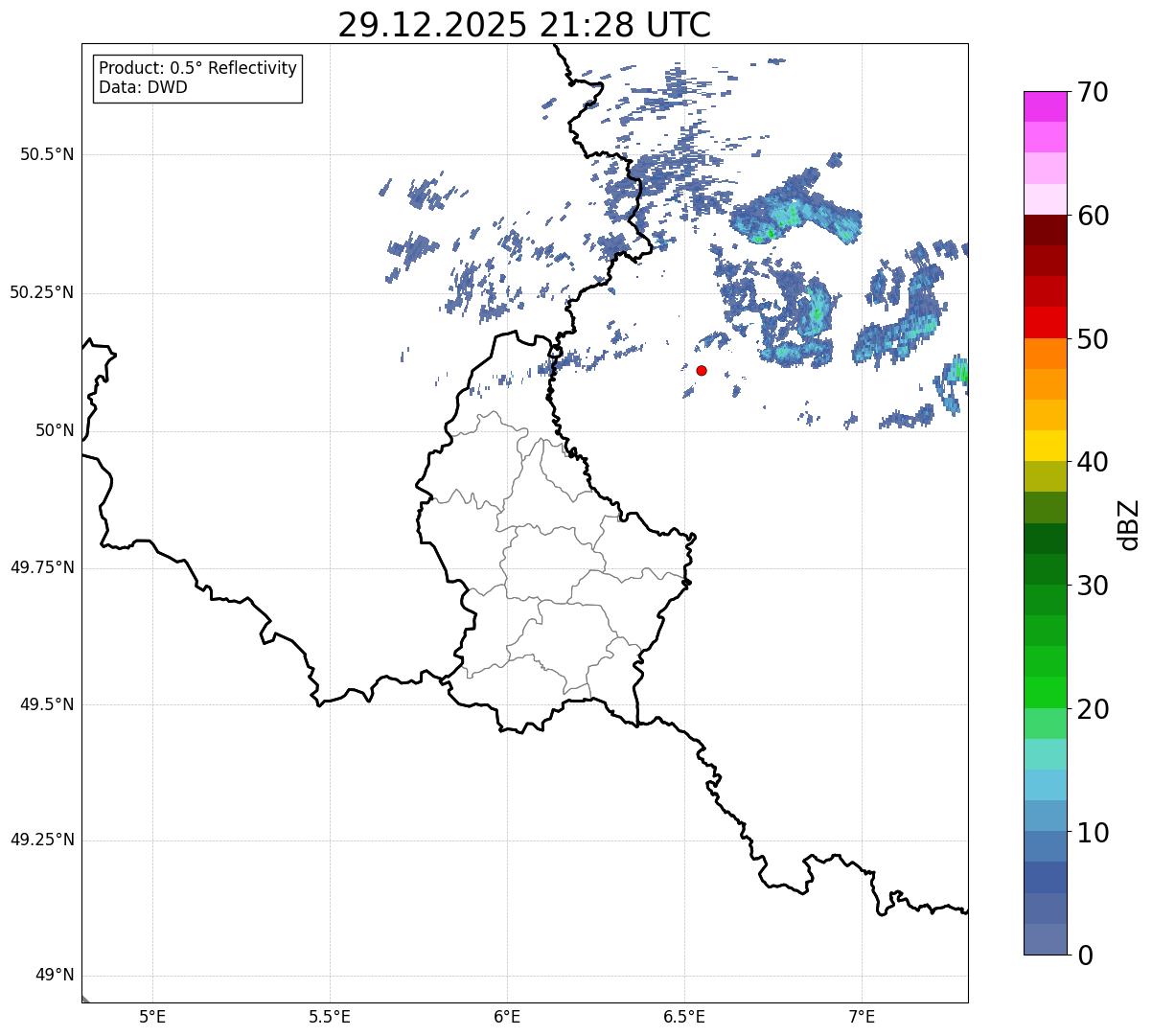This screenshot has height=1036, width=1152.
Task: Click the magenta swatch at the colorbar top
Action: (x=1045, y=106)
